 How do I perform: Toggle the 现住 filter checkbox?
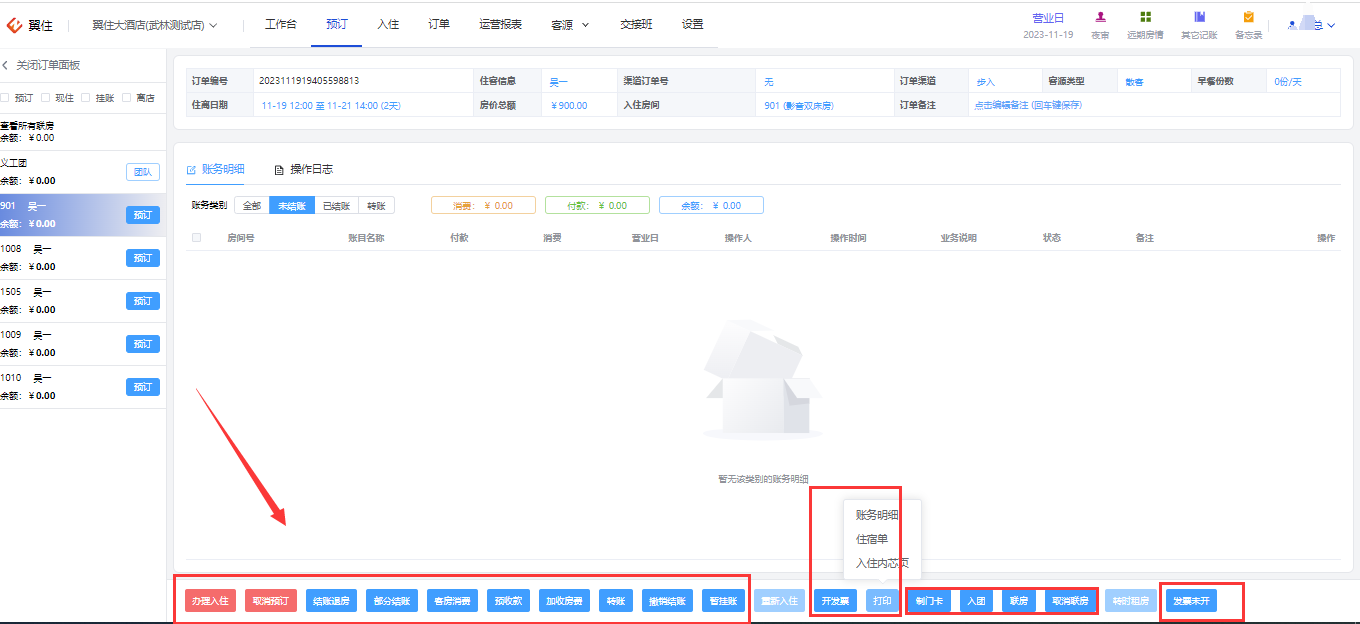46,98
